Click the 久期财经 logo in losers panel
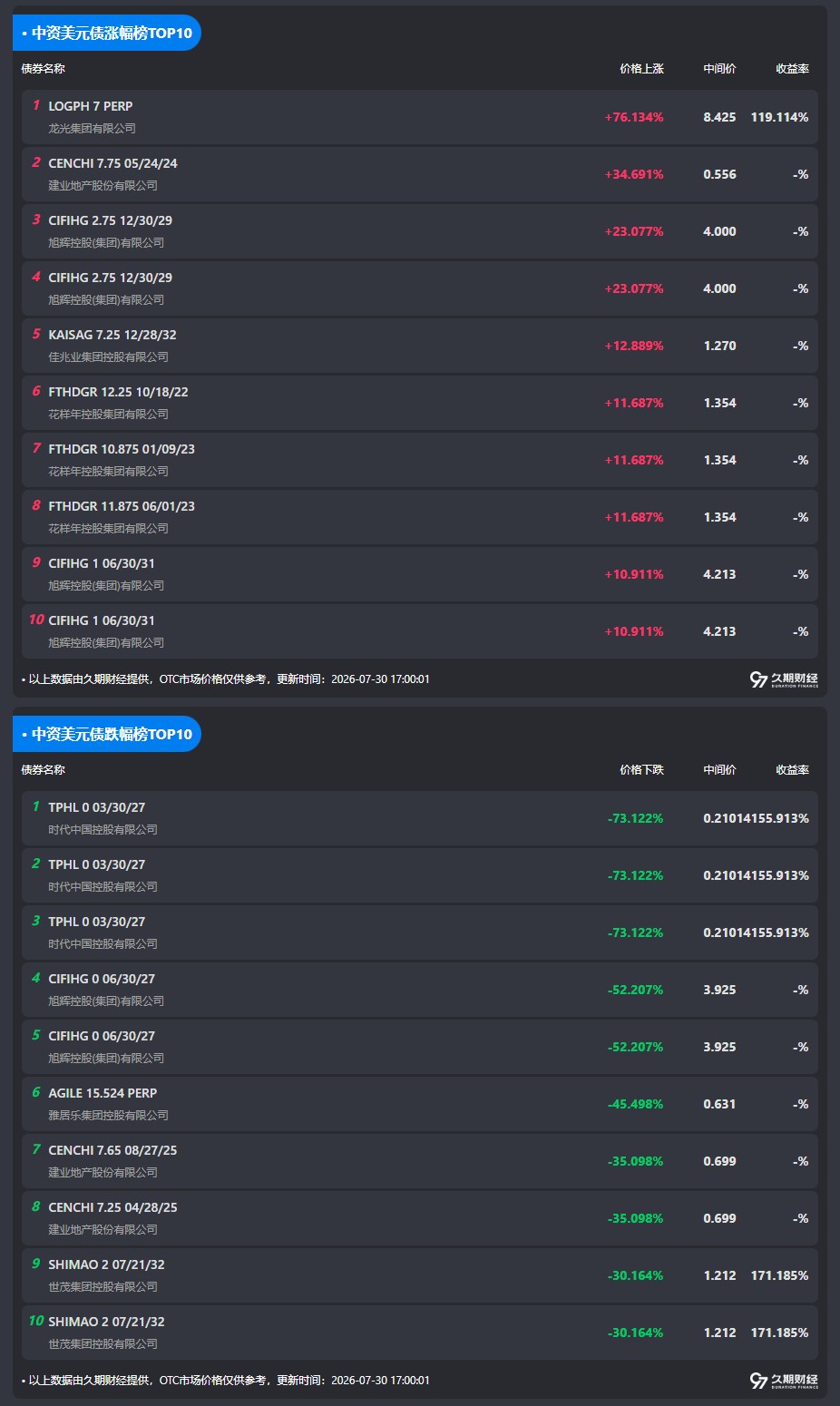The image size is (840, 1406). tap(784, 1381)
